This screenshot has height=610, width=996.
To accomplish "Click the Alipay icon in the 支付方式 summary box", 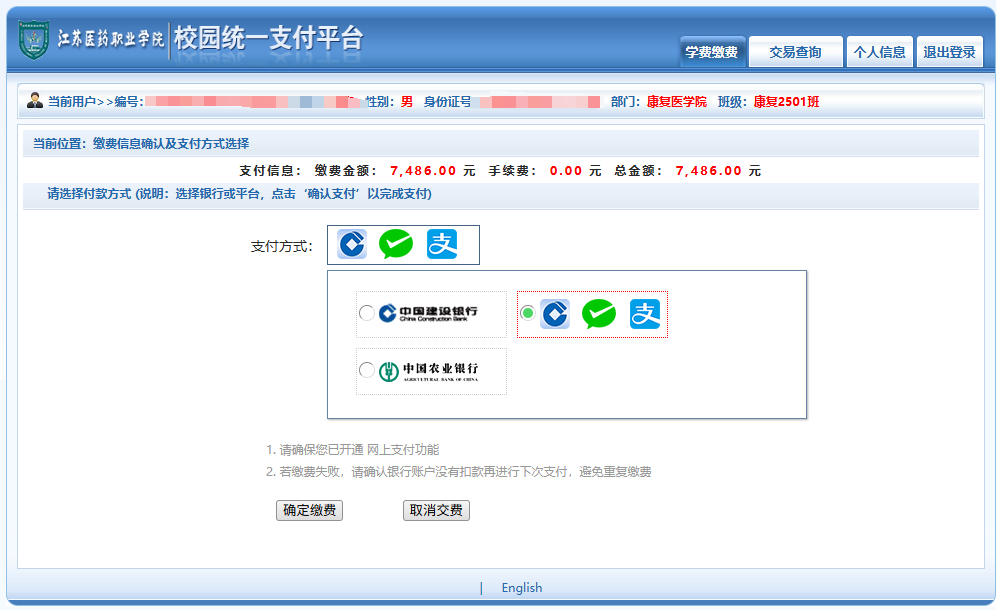I will [442, 245].
